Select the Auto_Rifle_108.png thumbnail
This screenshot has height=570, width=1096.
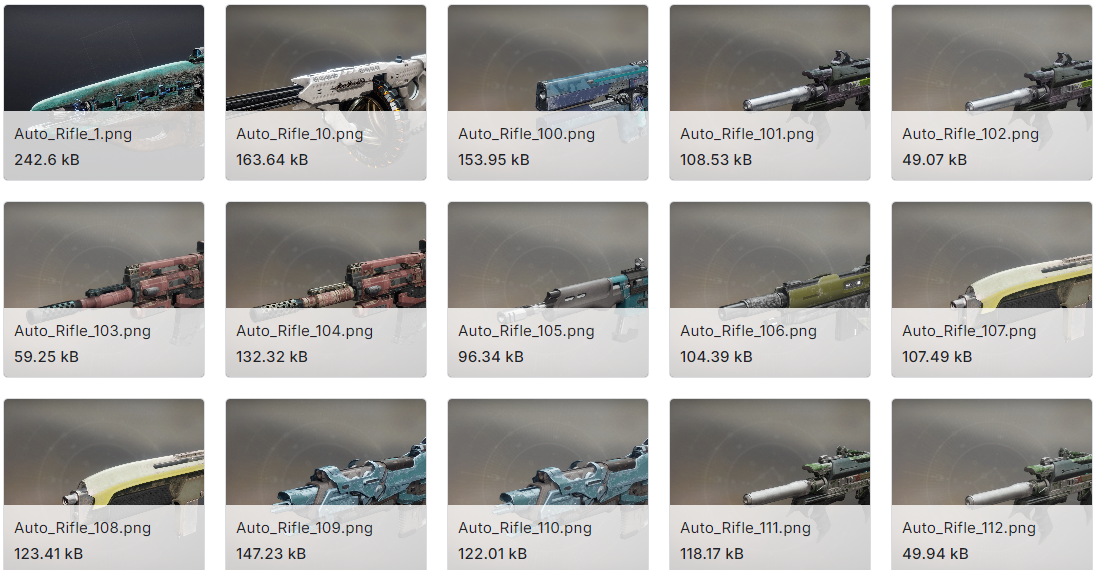[x=104, y=485]
